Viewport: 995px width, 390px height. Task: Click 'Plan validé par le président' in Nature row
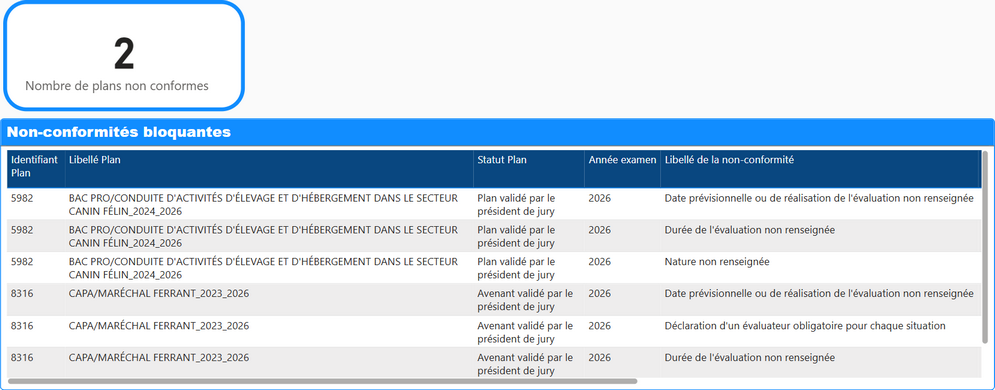[x=516, y=268]
